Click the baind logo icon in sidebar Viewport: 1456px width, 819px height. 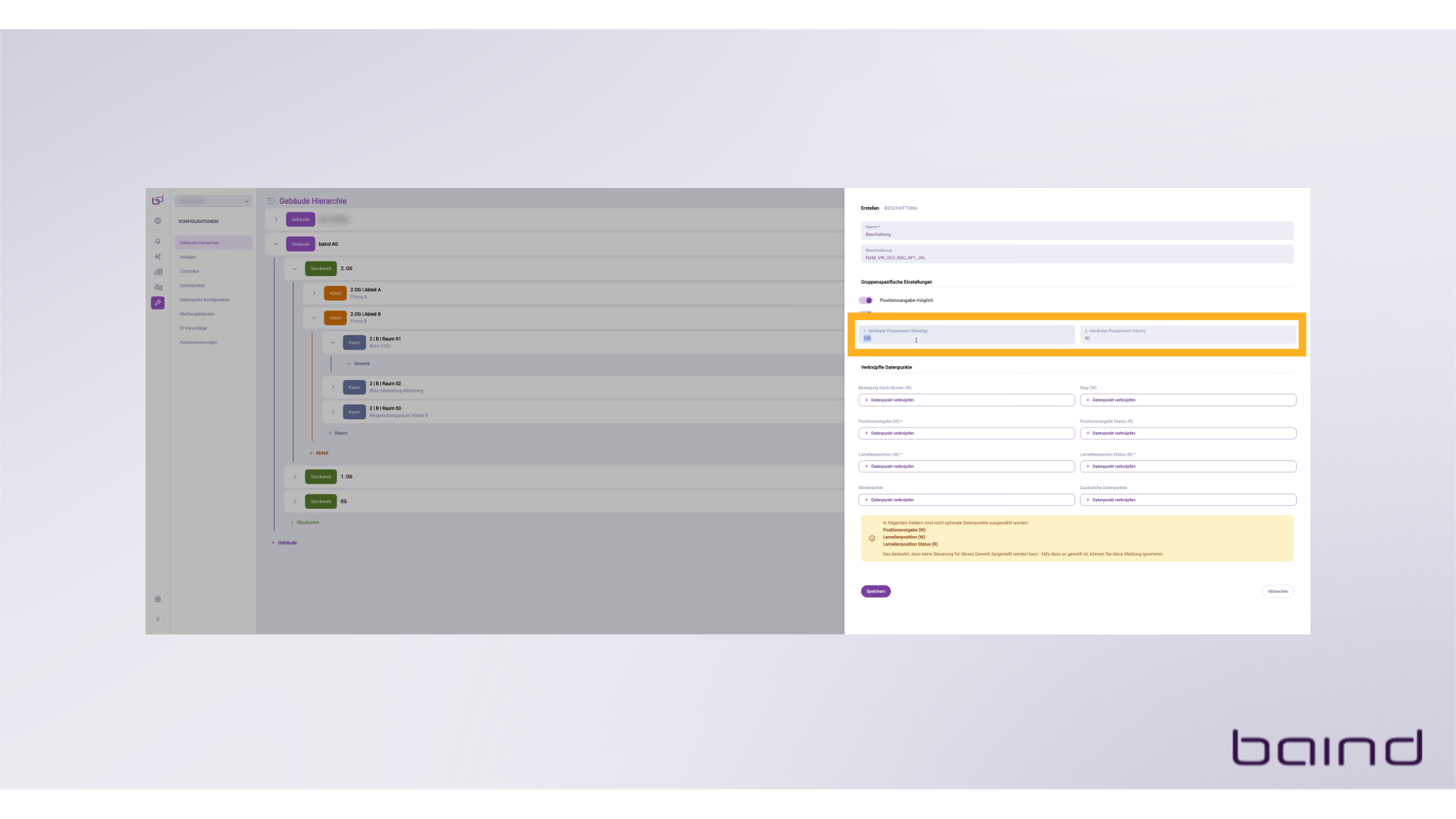[158, 200]
